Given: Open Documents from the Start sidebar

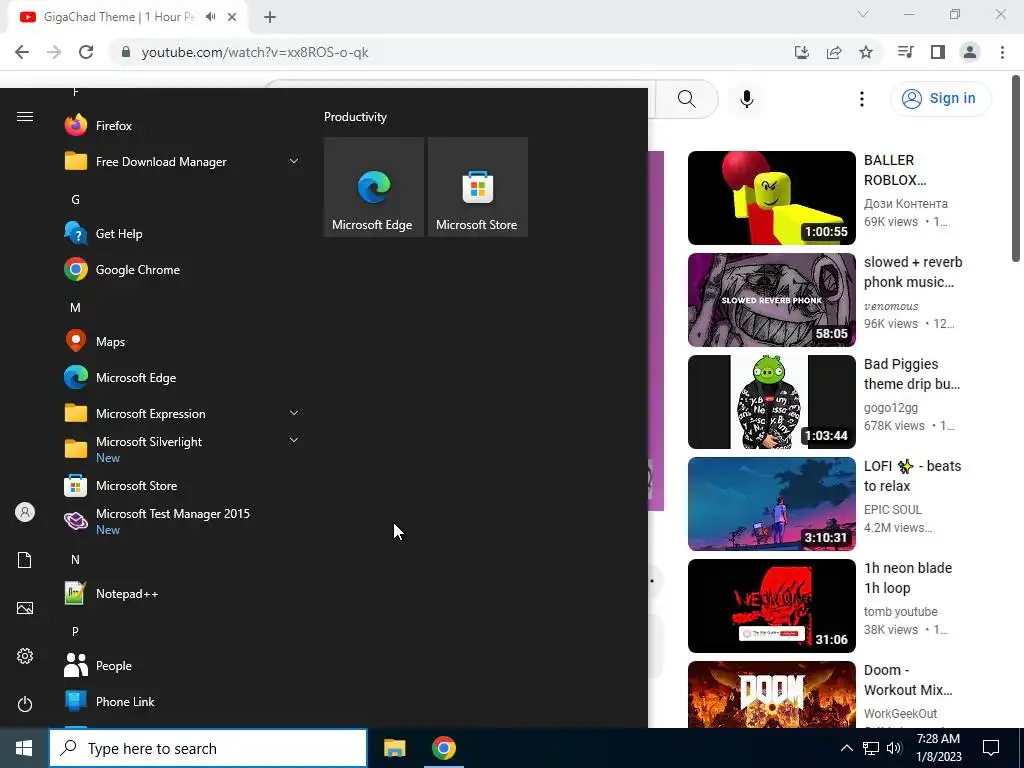Looking at the screenshot, I should click(25, 560).
